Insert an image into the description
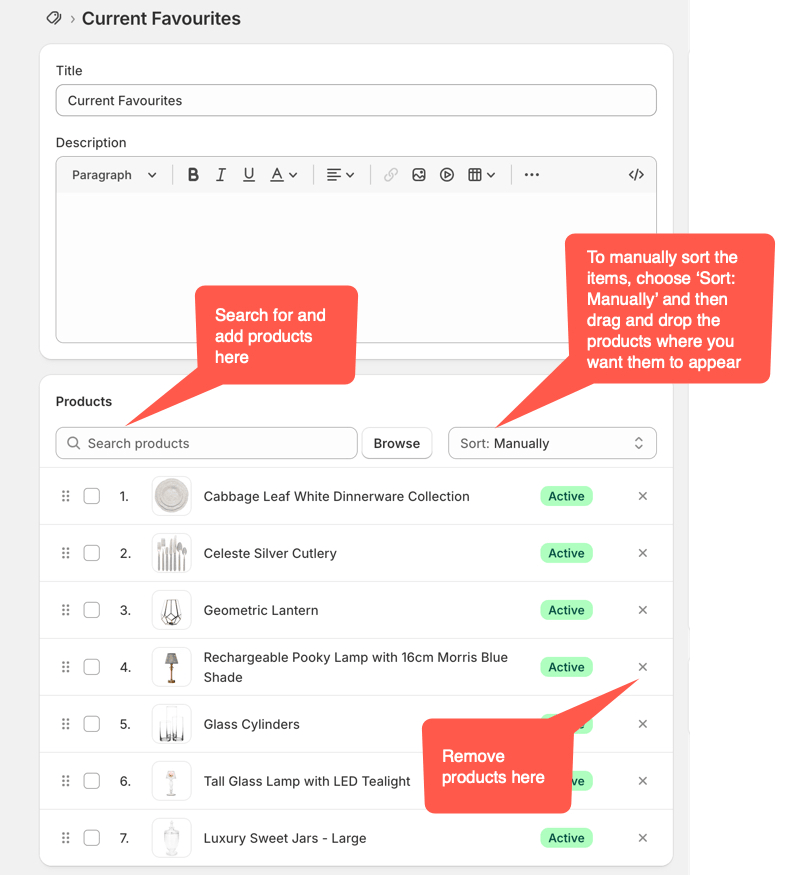Image resolution: width=803 pixels, height=875 pixels. click(x=419, y=174)
